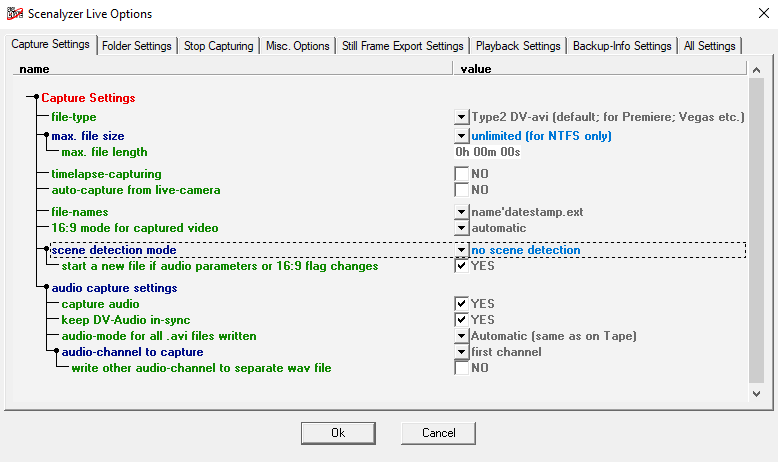Open the audio-channel to capture dropdown
The height and width of the screenshot is (462, 778).
point(461,352)
